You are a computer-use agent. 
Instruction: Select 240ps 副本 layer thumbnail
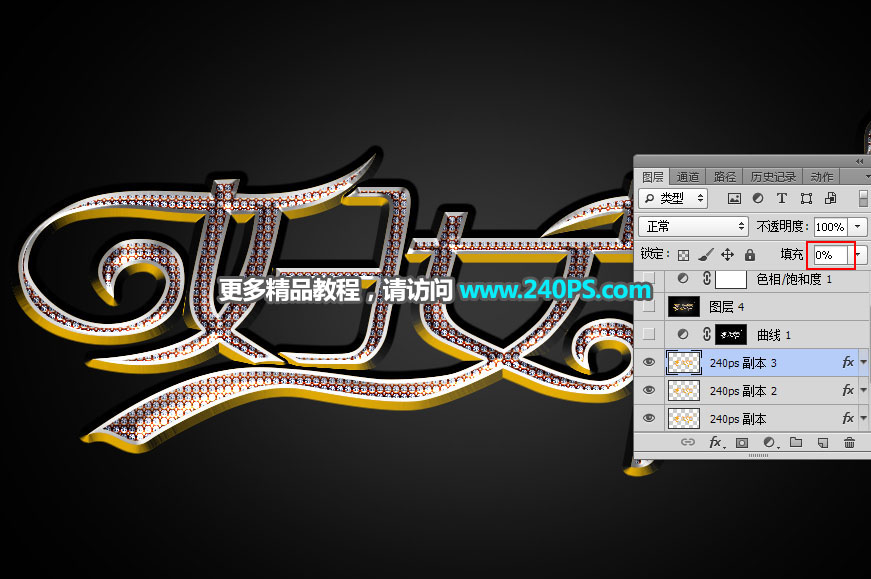tap(683, 418)
